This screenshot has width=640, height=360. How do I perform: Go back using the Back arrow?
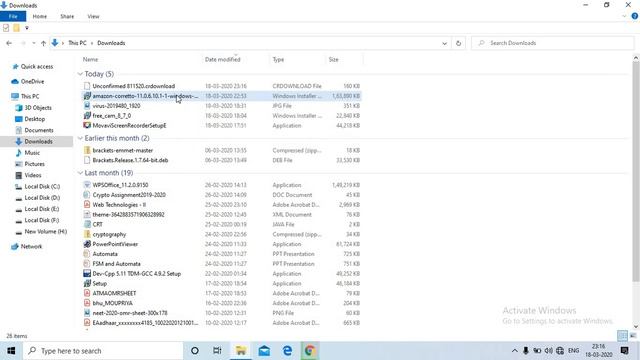point(9,43)
